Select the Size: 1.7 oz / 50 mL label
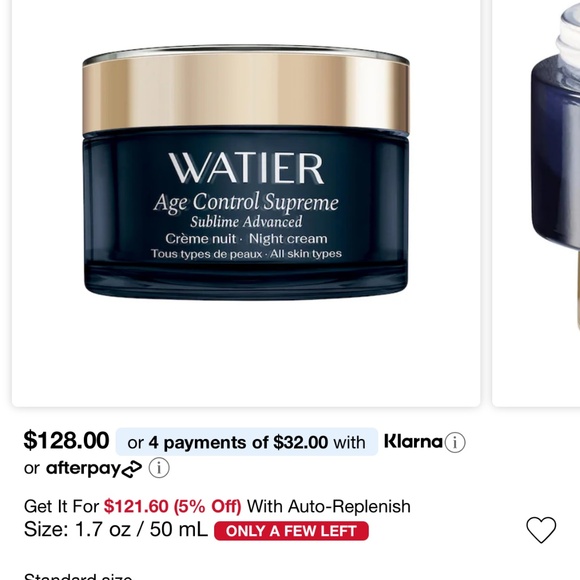The image size is (580, 580). click(x=115, y=529)
